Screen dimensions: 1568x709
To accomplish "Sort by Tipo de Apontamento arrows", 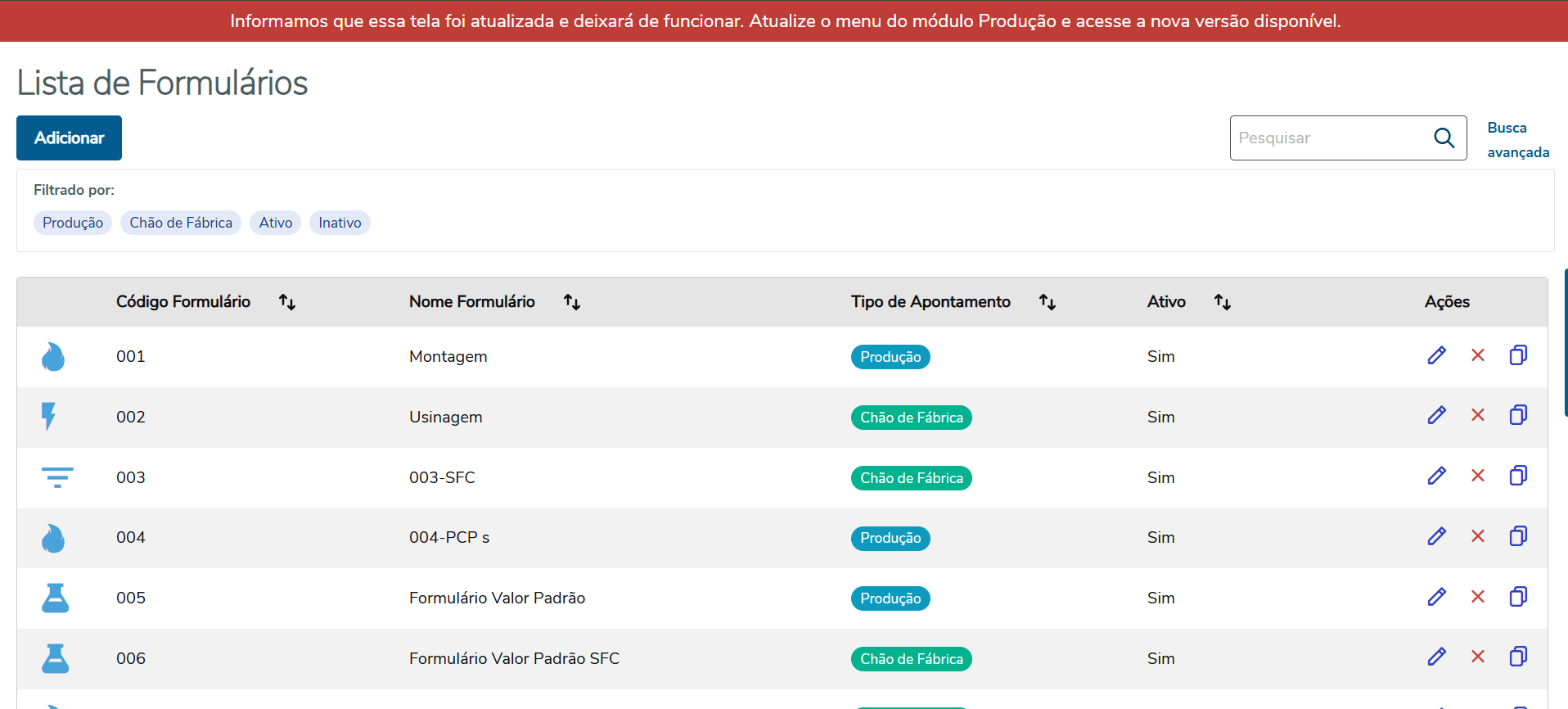I will tap(1047, 302).
